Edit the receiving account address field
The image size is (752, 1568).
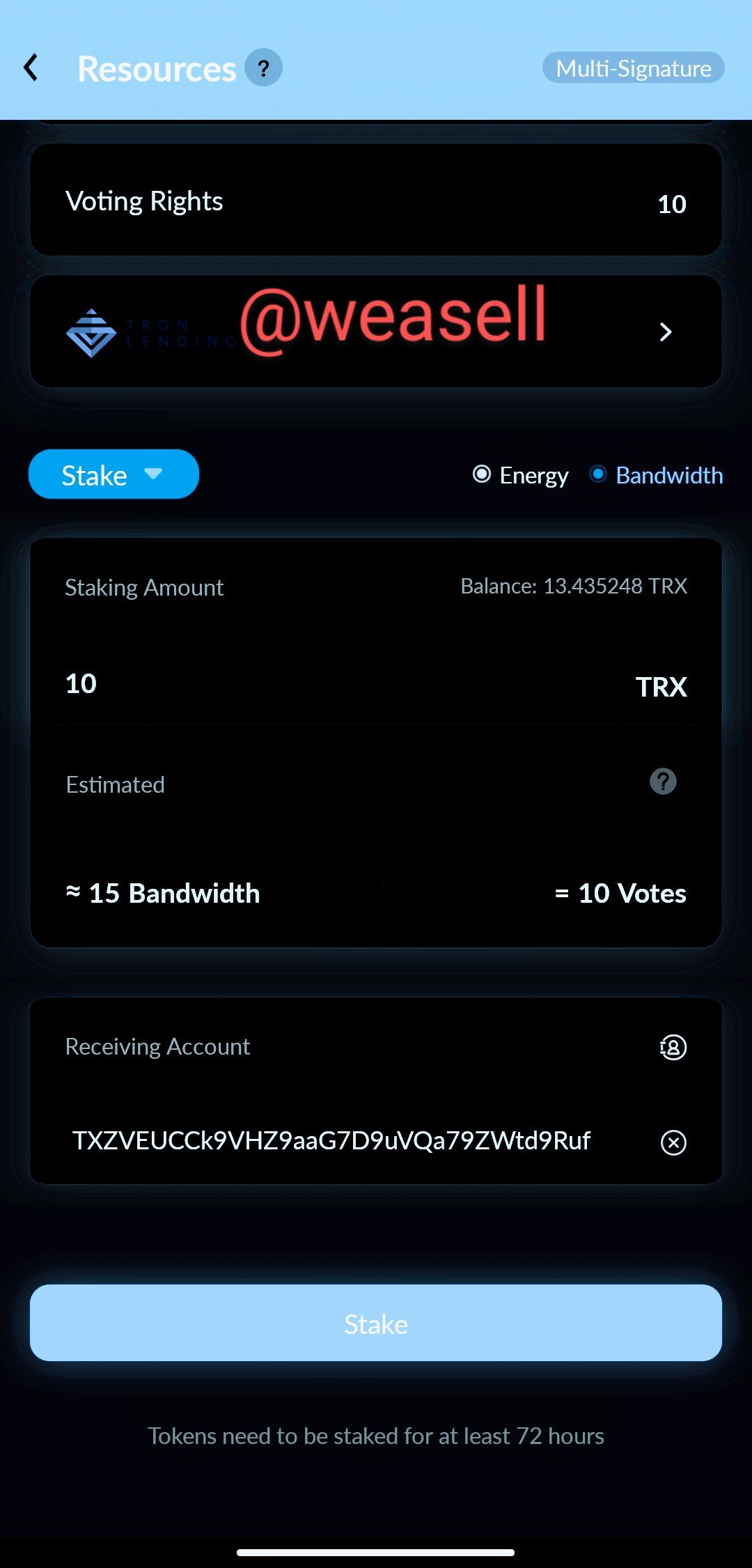pyautogui.click(x=331, y=1141)
